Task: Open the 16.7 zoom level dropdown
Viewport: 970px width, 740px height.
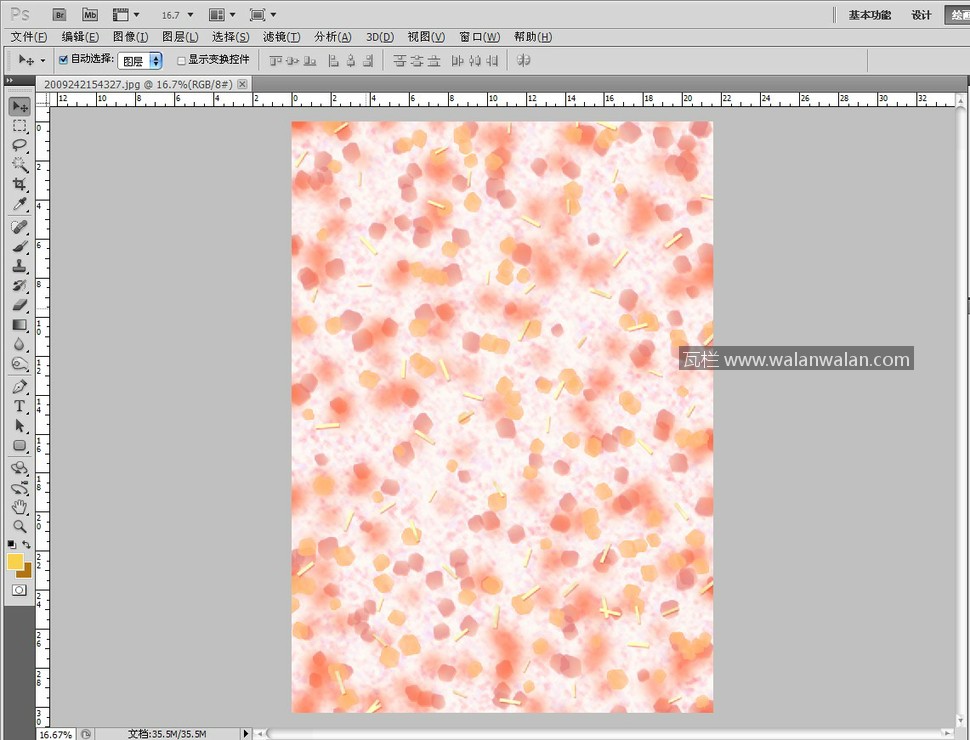Action: pos(177,15)
